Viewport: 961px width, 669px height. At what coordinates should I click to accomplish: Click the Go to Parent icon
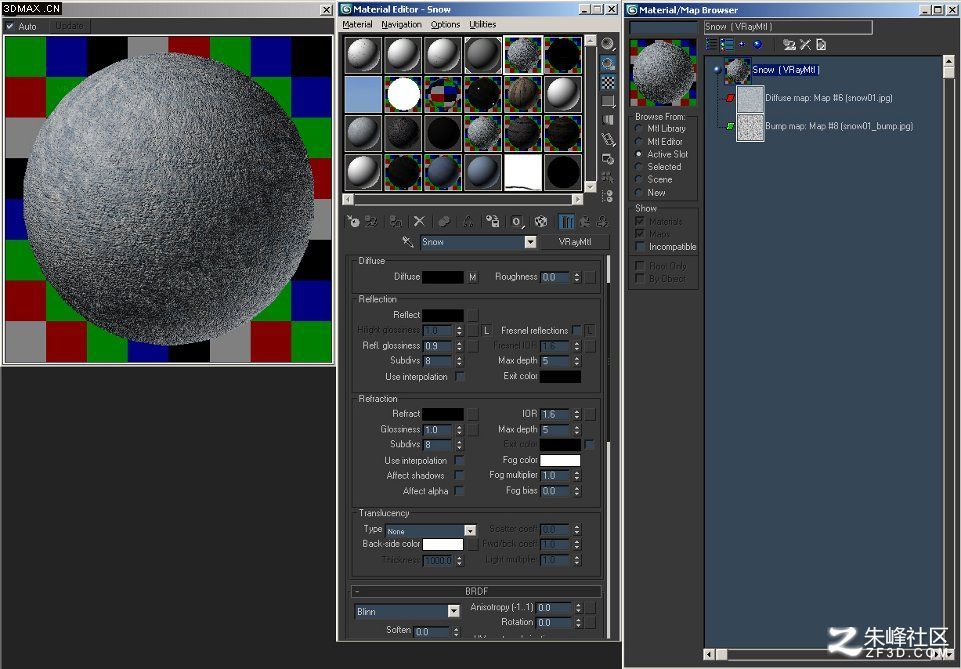point(585,222)
